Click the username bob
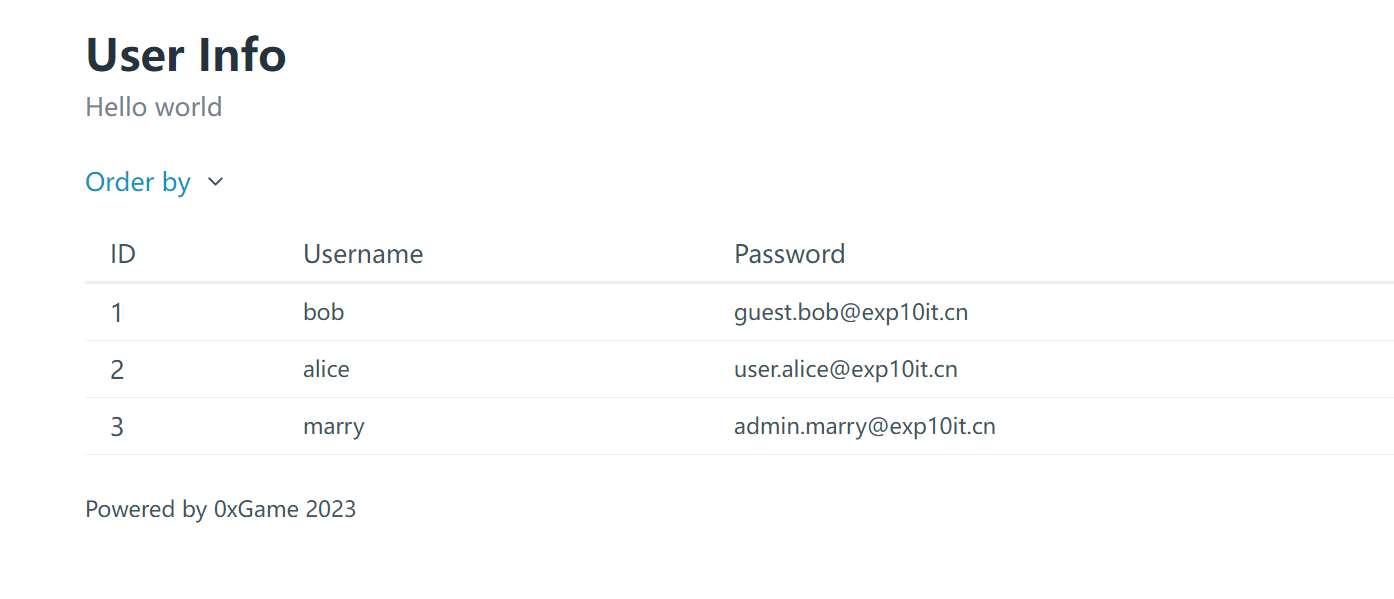Image resolution: width=1394 pixels, height=599 pixels. click(x=324, y=312)
